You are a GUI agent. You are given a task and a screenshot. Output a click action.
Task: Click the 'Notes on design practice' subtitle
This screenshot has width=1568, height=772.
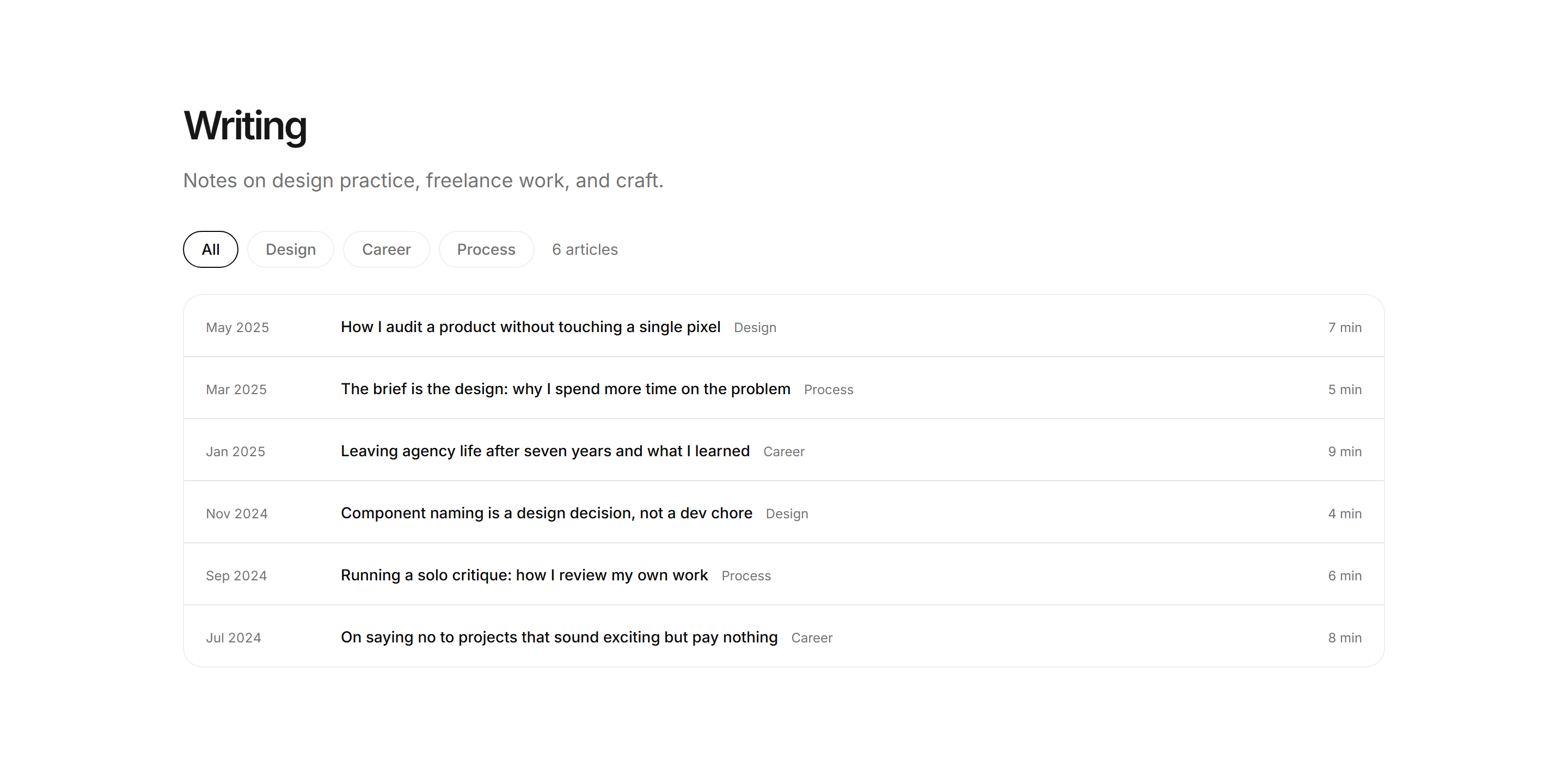point(423,181)
